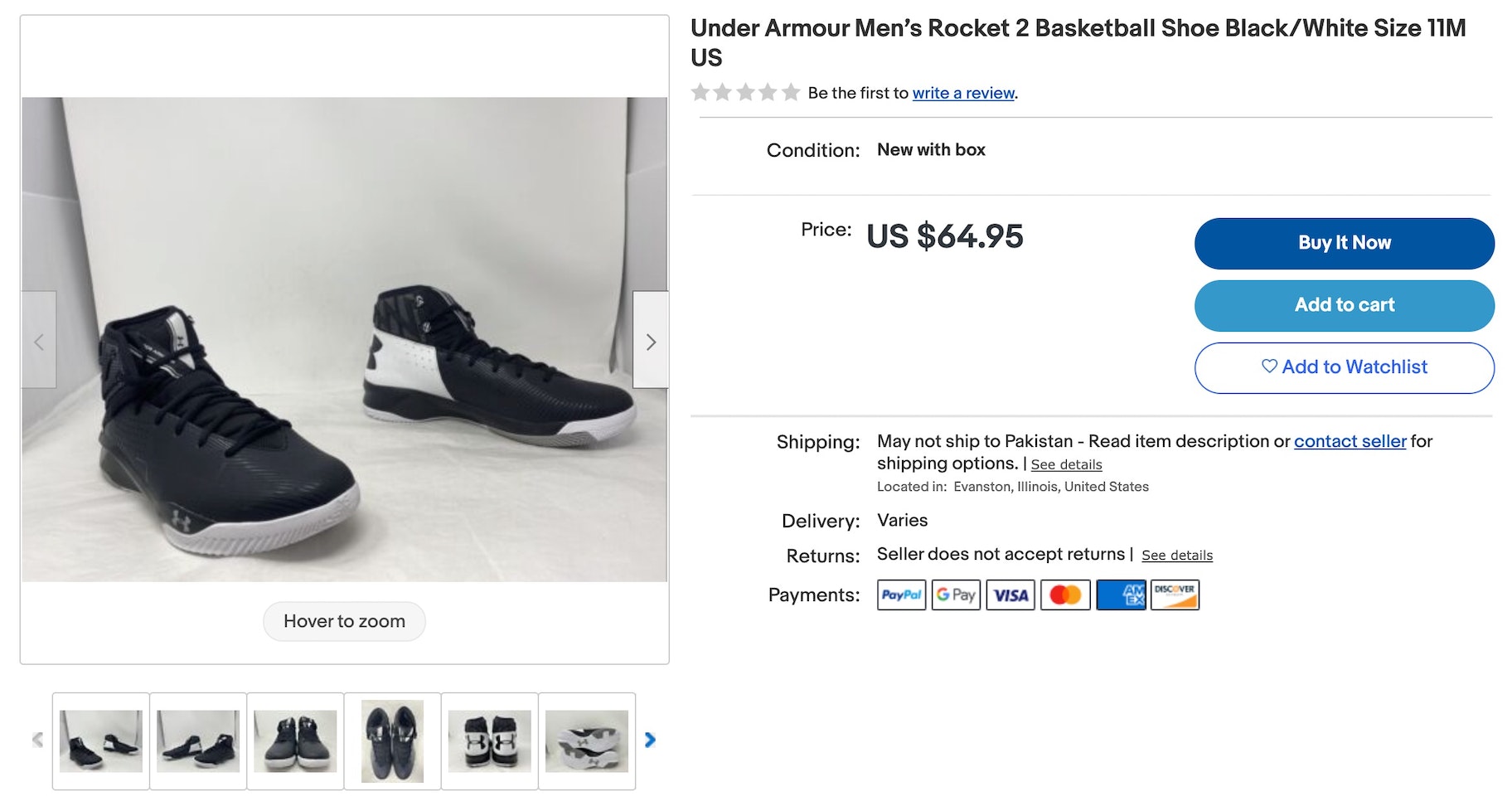Select the first shoe thumbnail

click(101, 740)
